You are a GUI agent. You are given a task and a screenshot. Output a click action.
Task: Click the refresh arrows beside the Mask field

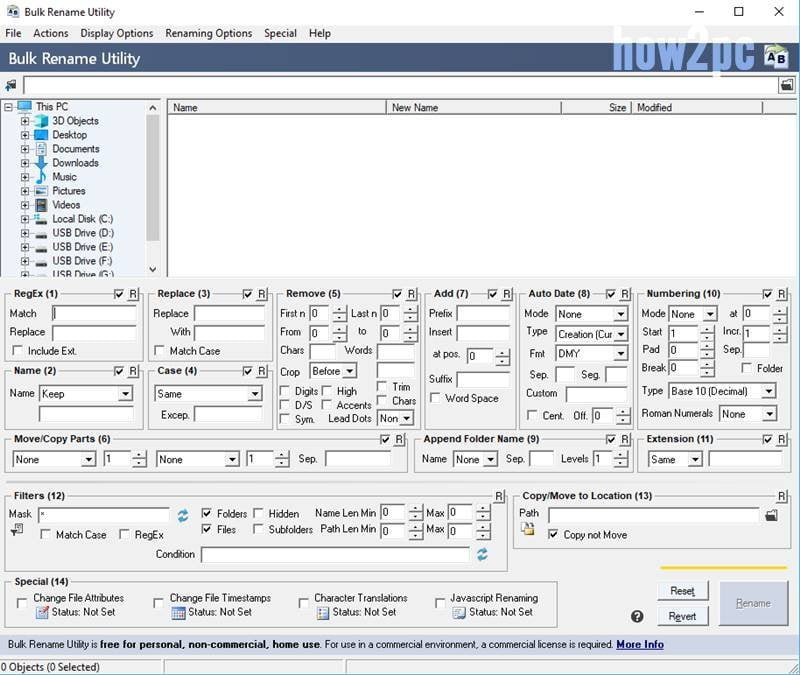pyautogui.click(x=183, y=515)
